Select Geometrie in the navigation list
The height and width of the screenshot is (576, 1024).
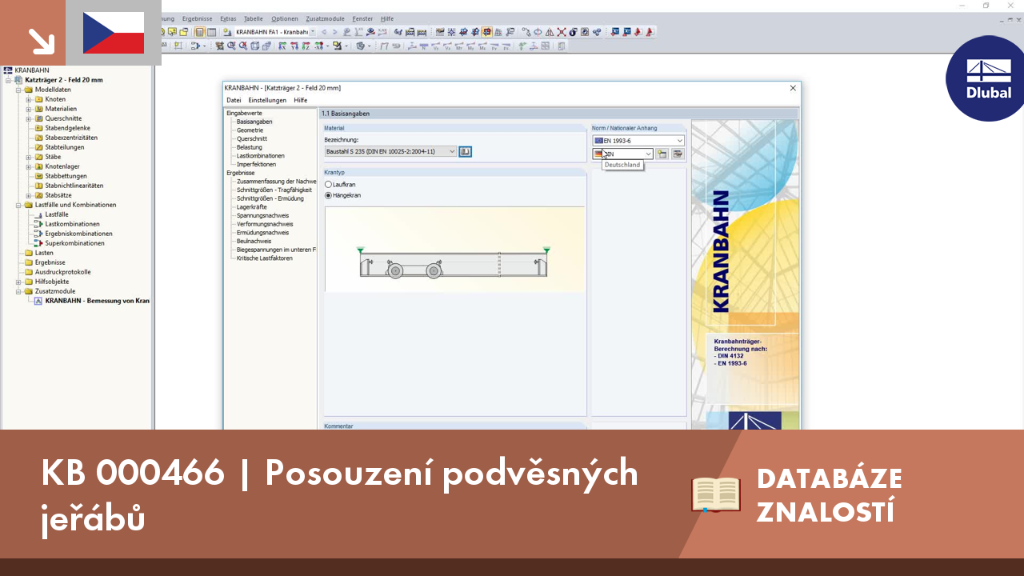(x=250, y=130)
